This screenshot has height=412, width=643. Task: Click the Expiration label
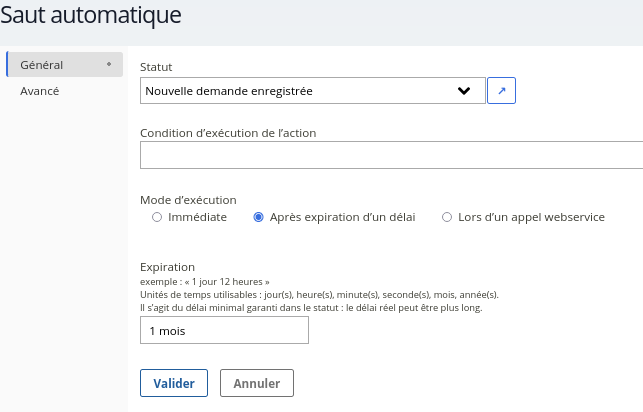167,267
